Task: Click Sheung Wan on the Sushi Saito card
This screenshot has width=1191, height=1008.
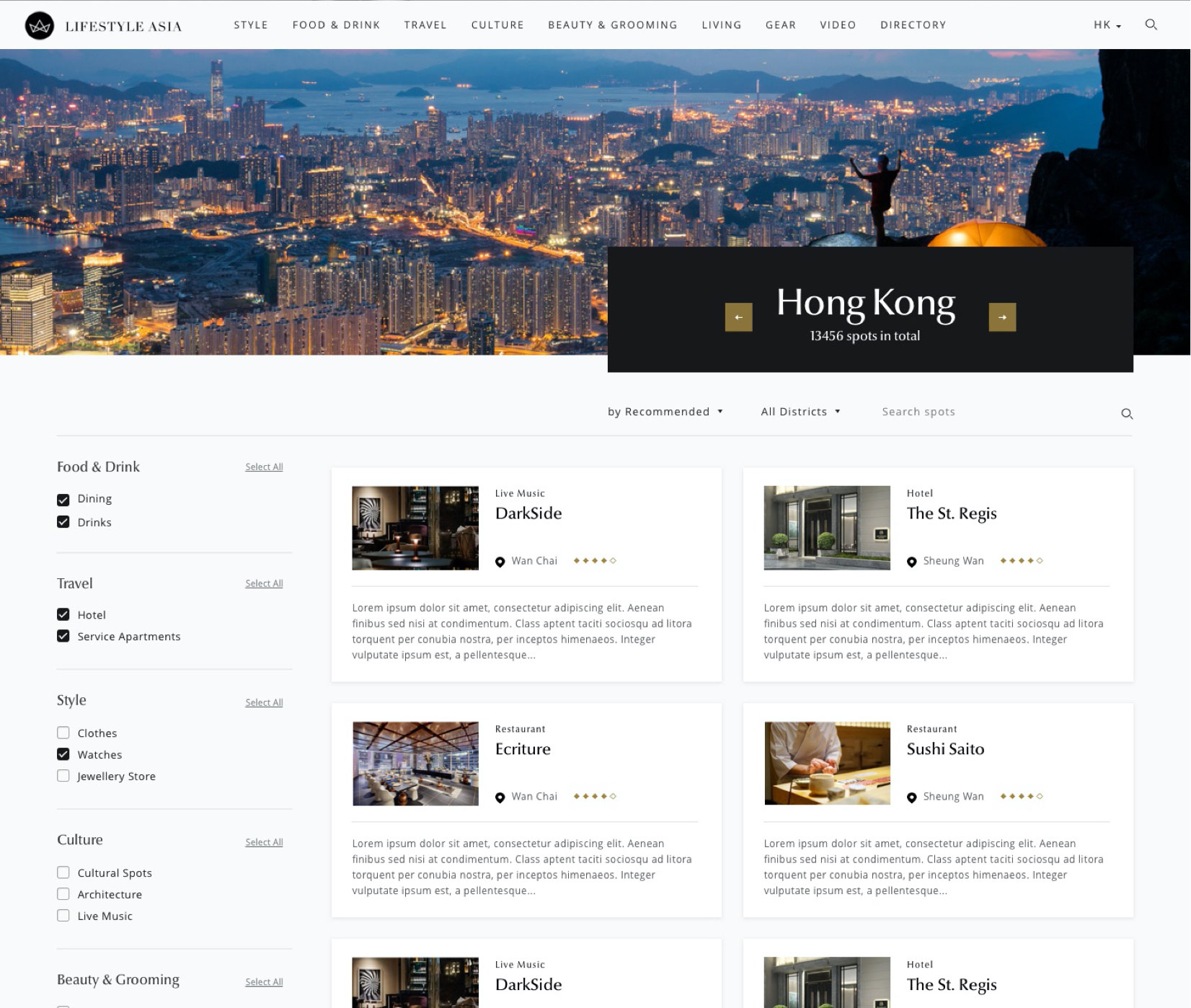Action: coord(953,797)
